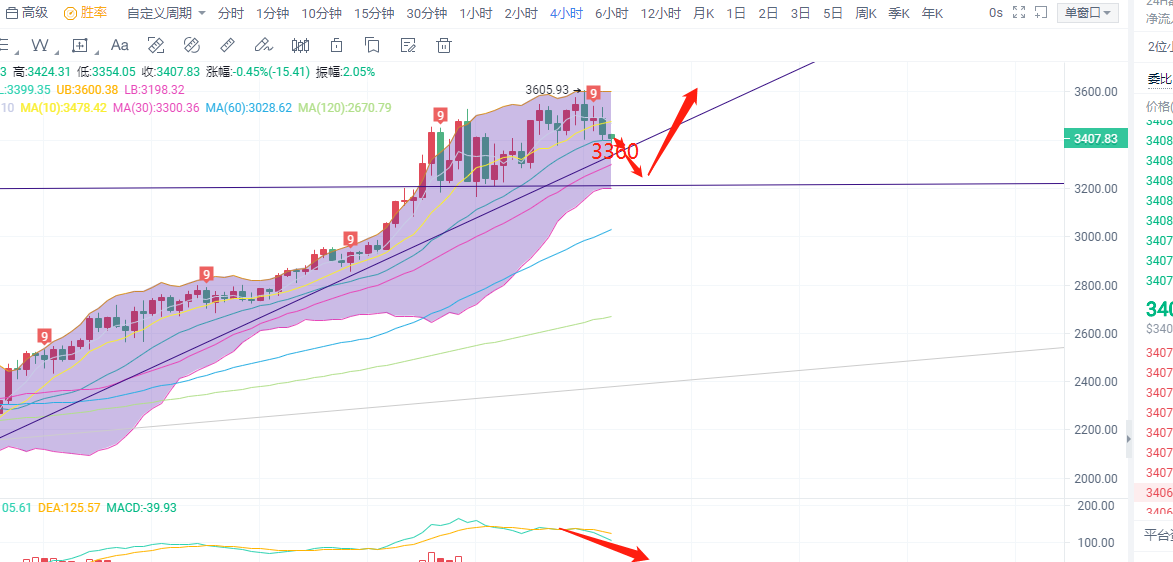
Task: Switch to the 年K yearly chart
Action: tap(932, 13)
